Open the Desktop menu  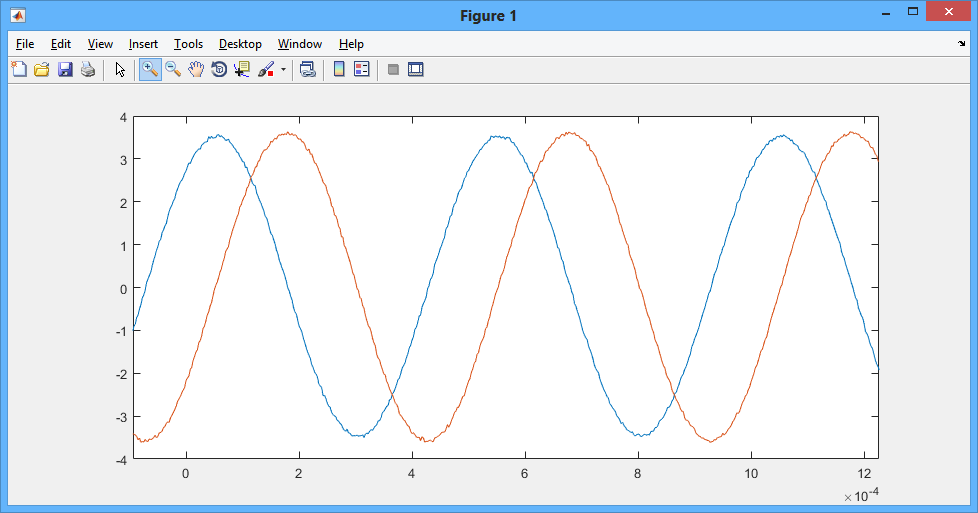(240, 44)
